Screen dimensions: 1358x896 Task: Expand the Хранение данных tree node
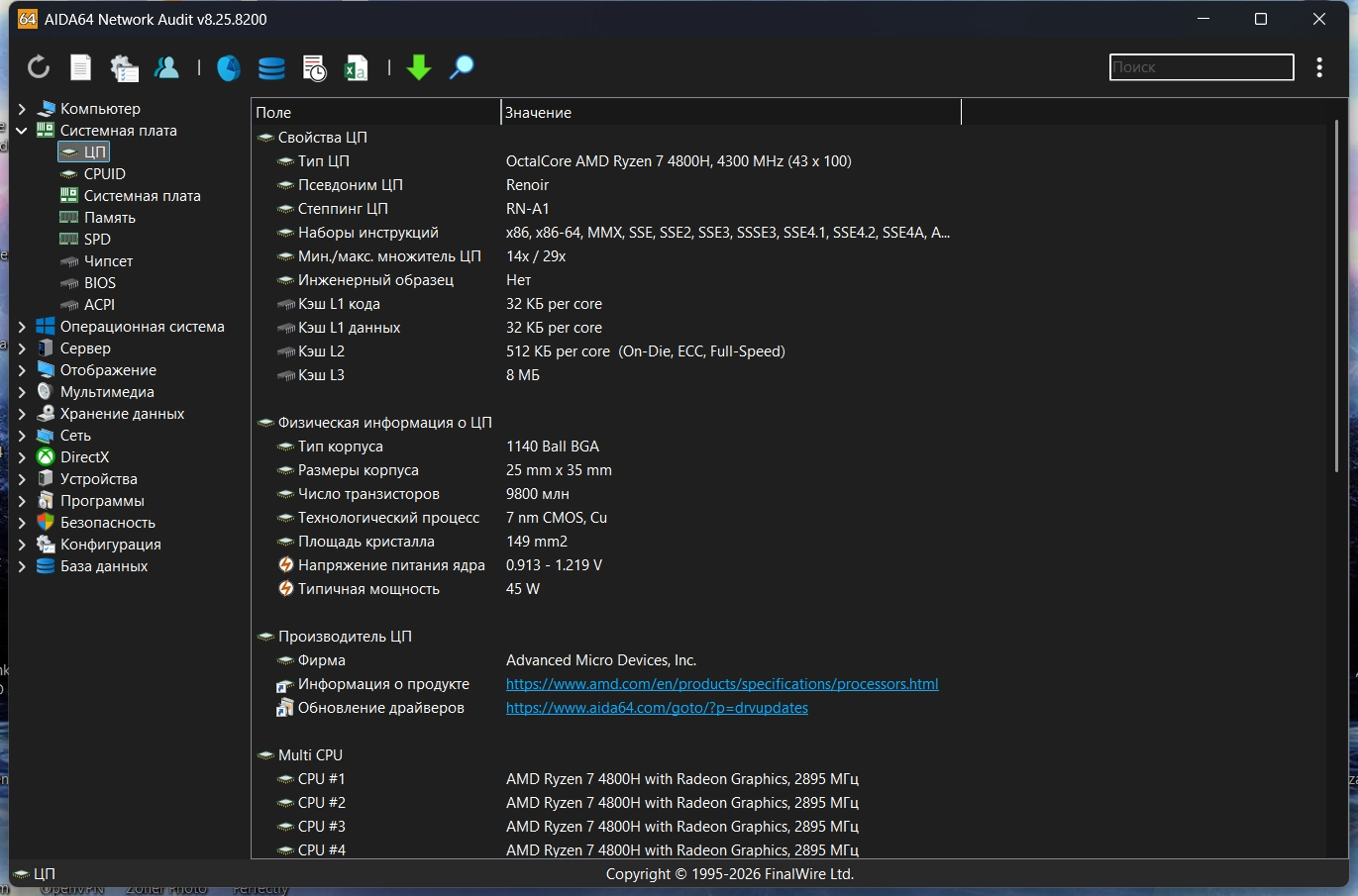(22, 414)
